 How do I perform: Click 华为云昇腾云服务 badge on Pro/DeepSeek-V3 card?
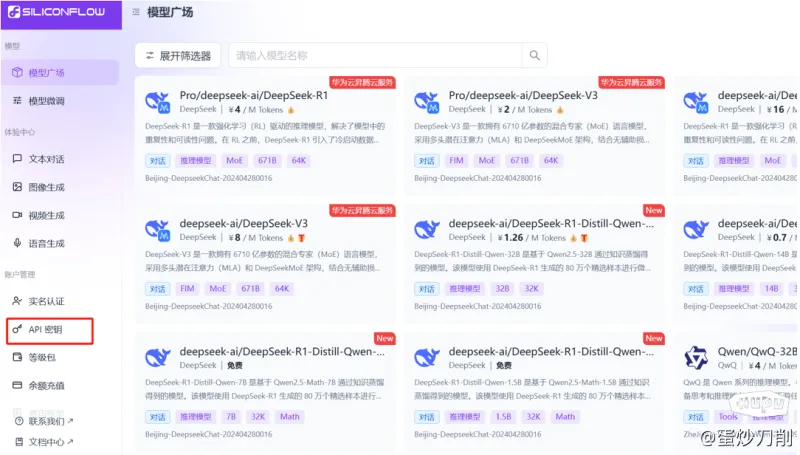point(632,82)
